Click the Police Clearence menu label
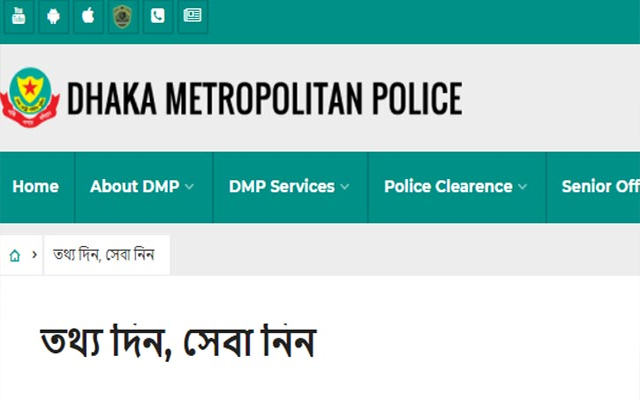 (447, 187)
